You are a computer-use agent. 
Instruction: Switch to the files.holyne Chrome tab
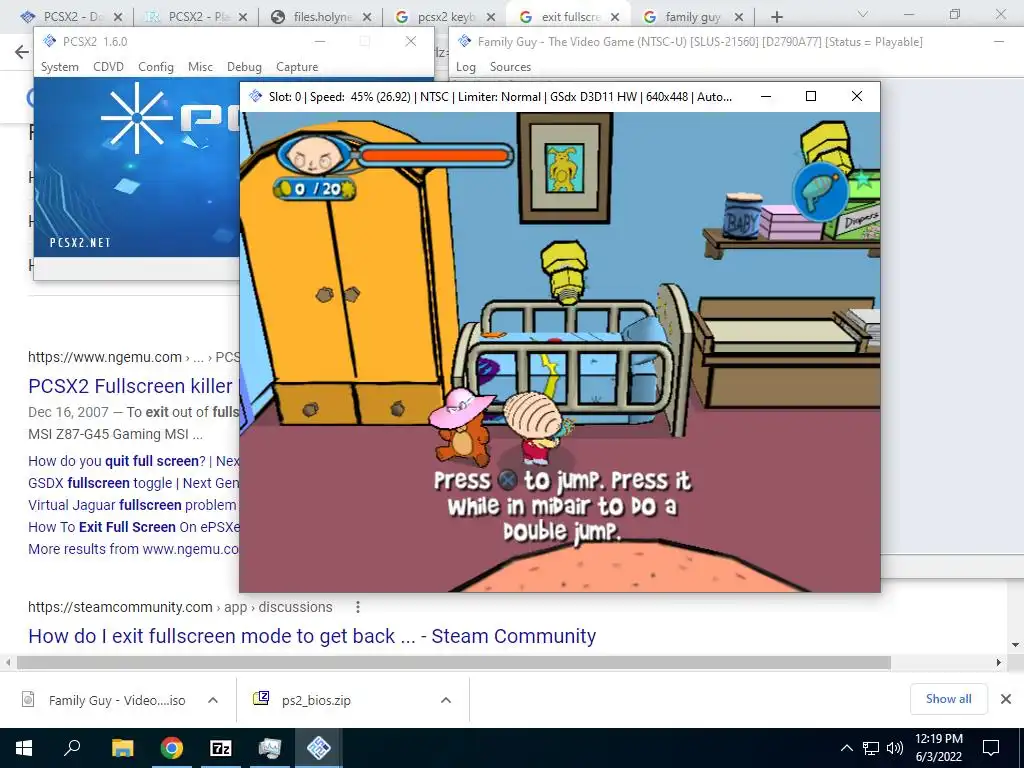[321, 17]
